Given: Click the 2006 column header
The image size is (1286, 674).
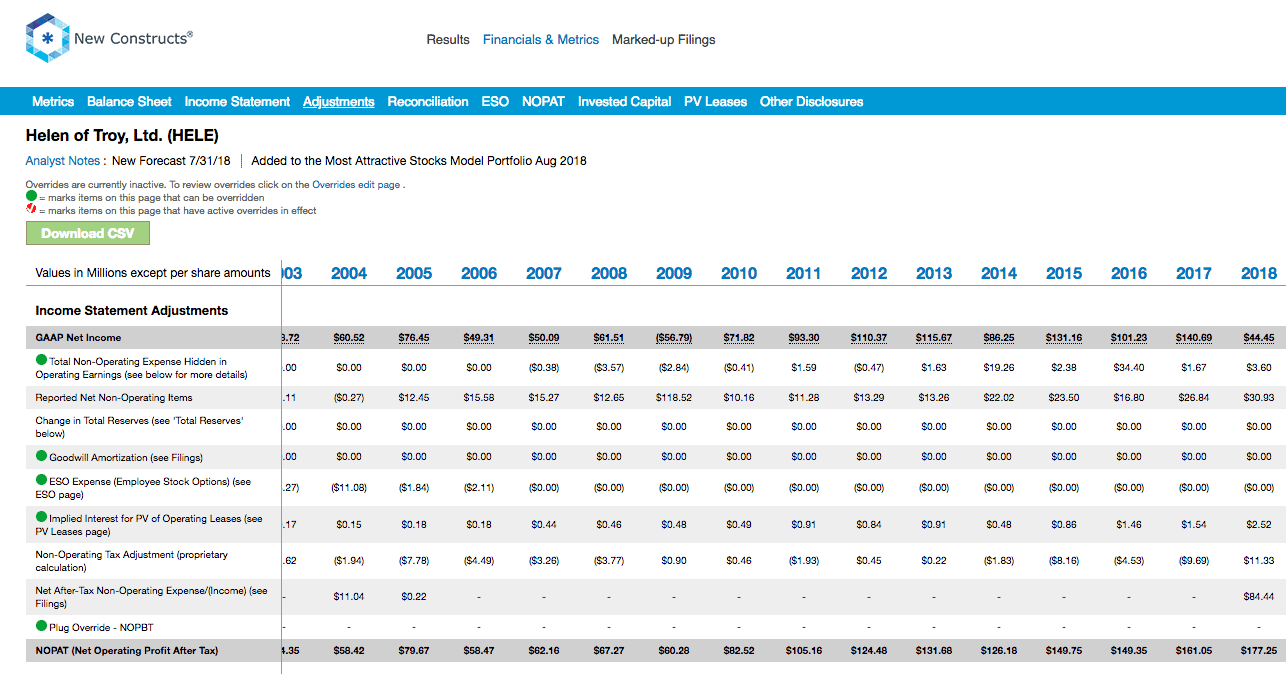Looking at the screenshot, I should [479, 273].
